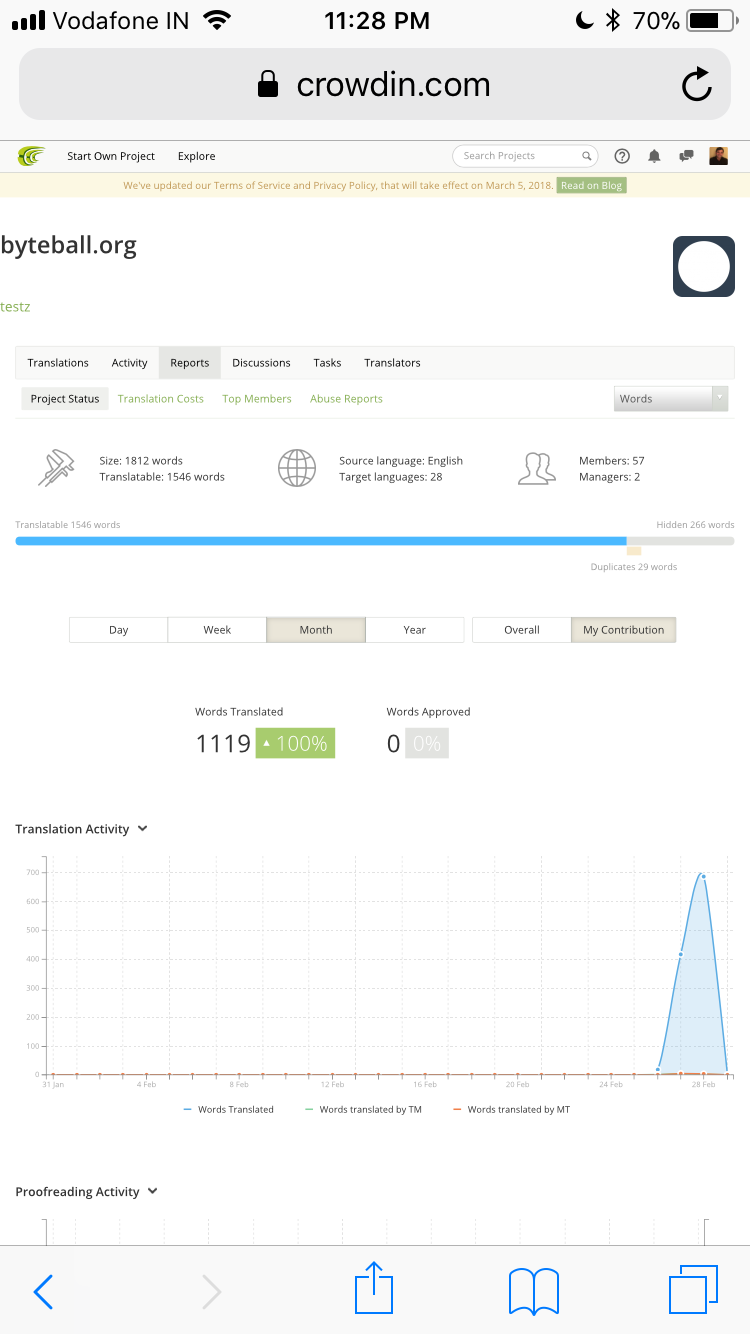Screen dimensions: 750x1334
Task: Click the search magnifier icon
Action: click(587, 156)
